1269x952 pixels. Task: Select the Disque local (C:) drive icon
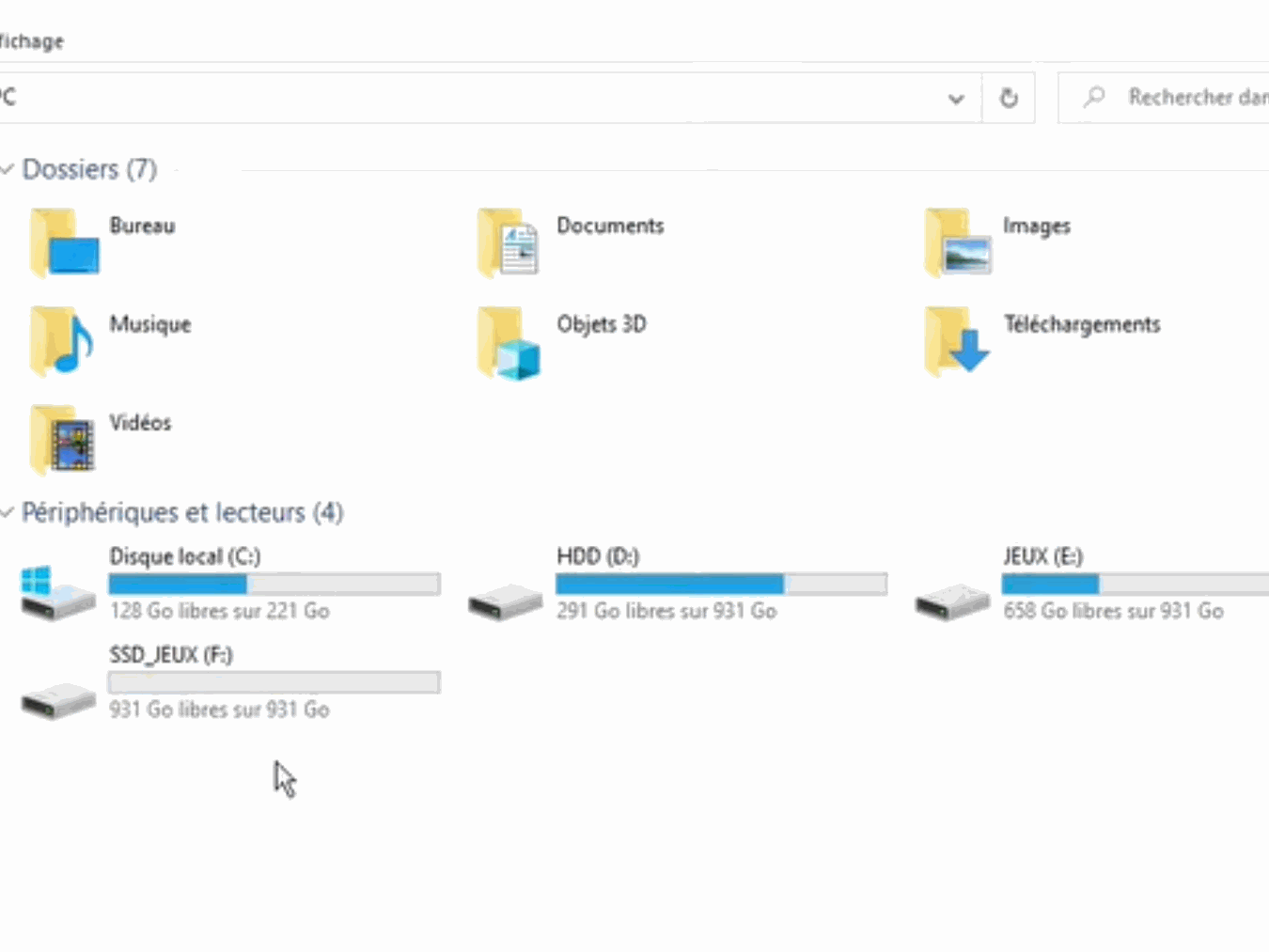click(56, 590)
